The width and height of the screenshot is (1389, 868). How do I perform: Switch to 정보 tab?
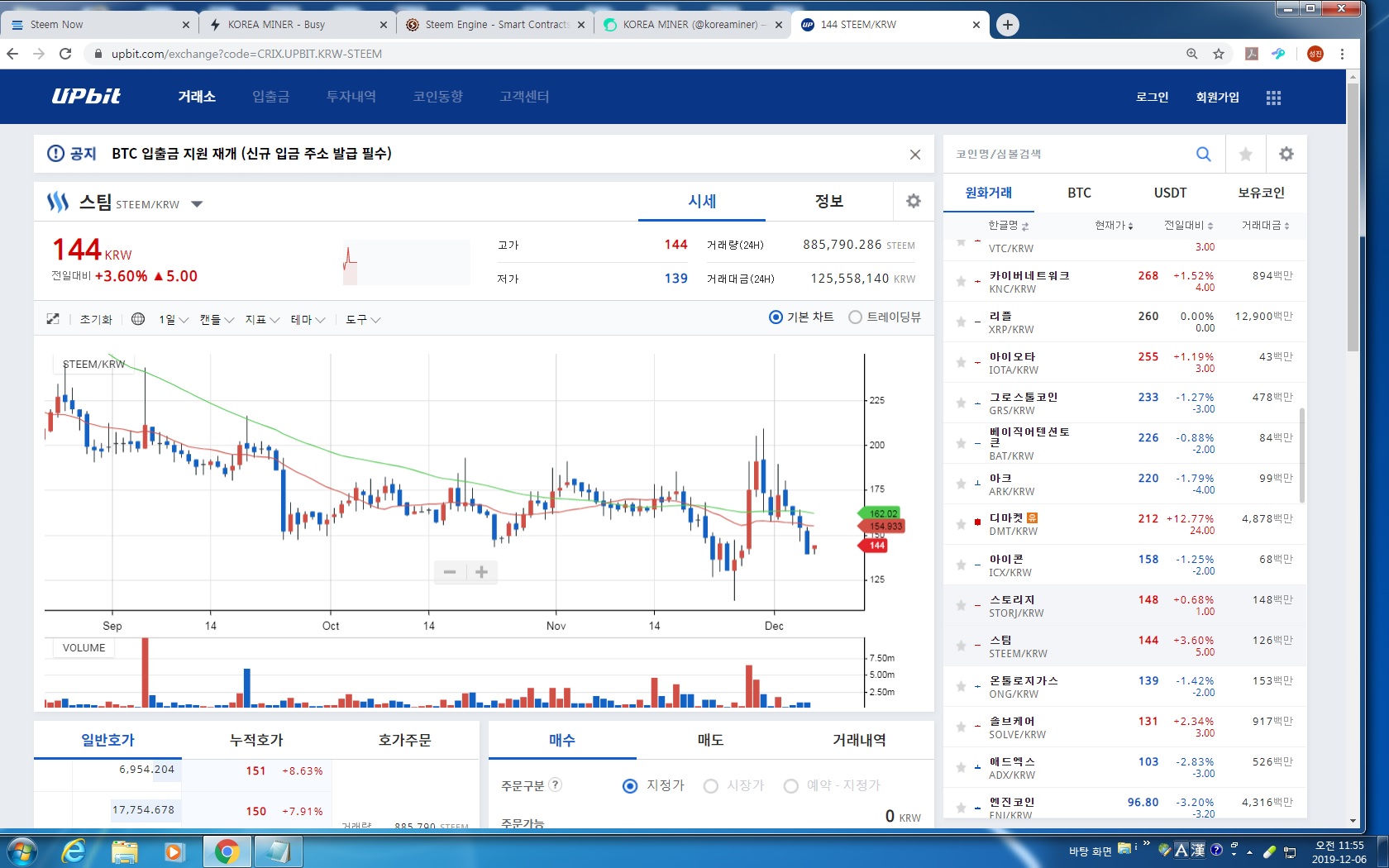pyautogui.click(x=829, y=201)
